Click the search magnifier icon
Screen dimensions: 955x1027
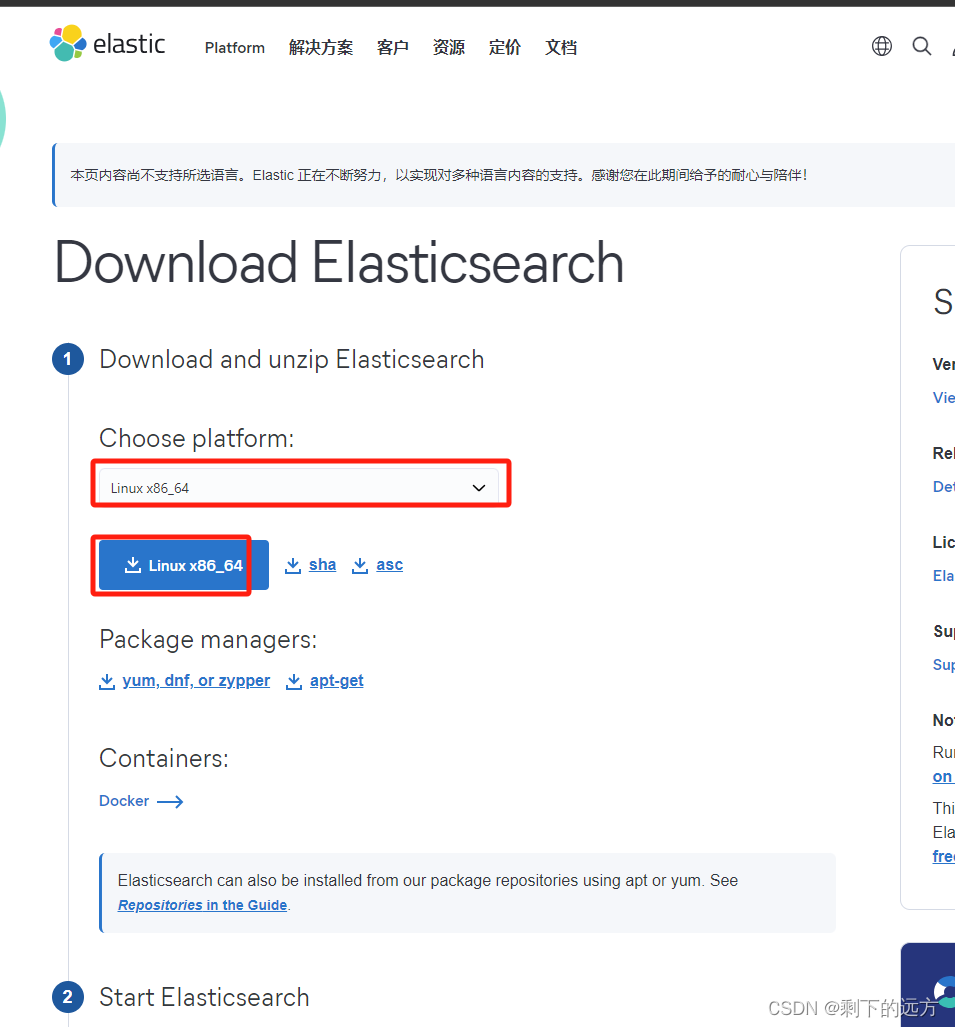point(922,46)
